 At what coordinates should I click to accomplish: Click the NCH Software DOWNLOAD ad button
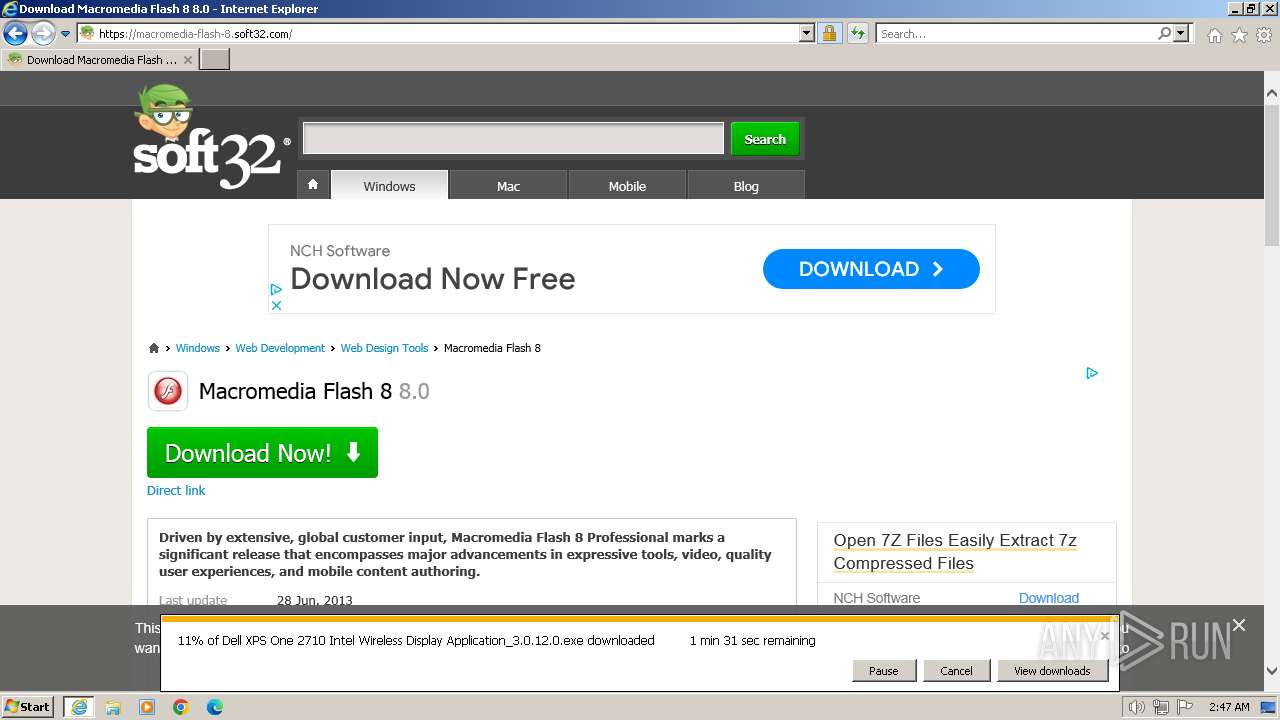click(871, 269)
